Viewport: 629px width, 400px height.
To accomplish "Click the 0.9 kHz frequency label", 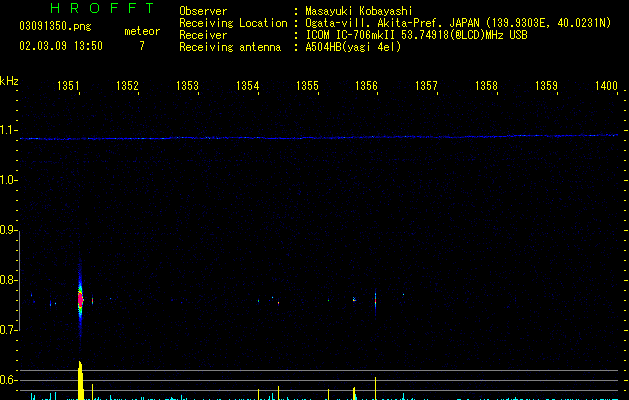I will click(9, 230).
